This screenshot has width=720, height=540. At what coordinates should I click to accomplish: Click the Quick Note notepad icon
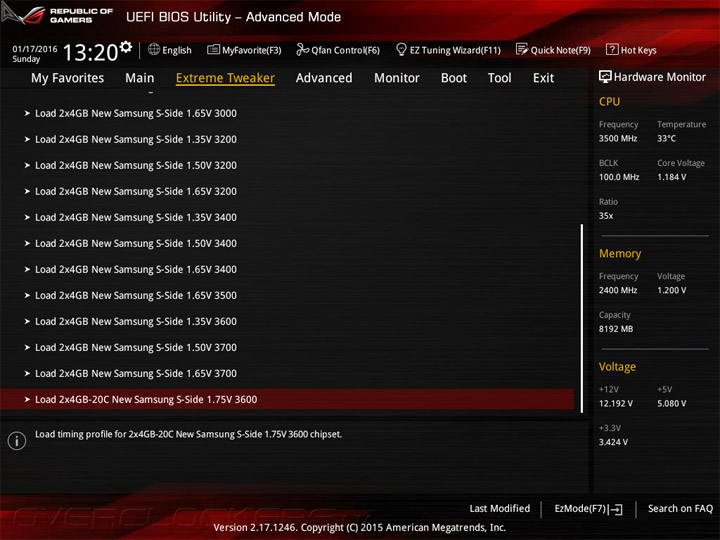click(522, 49)
